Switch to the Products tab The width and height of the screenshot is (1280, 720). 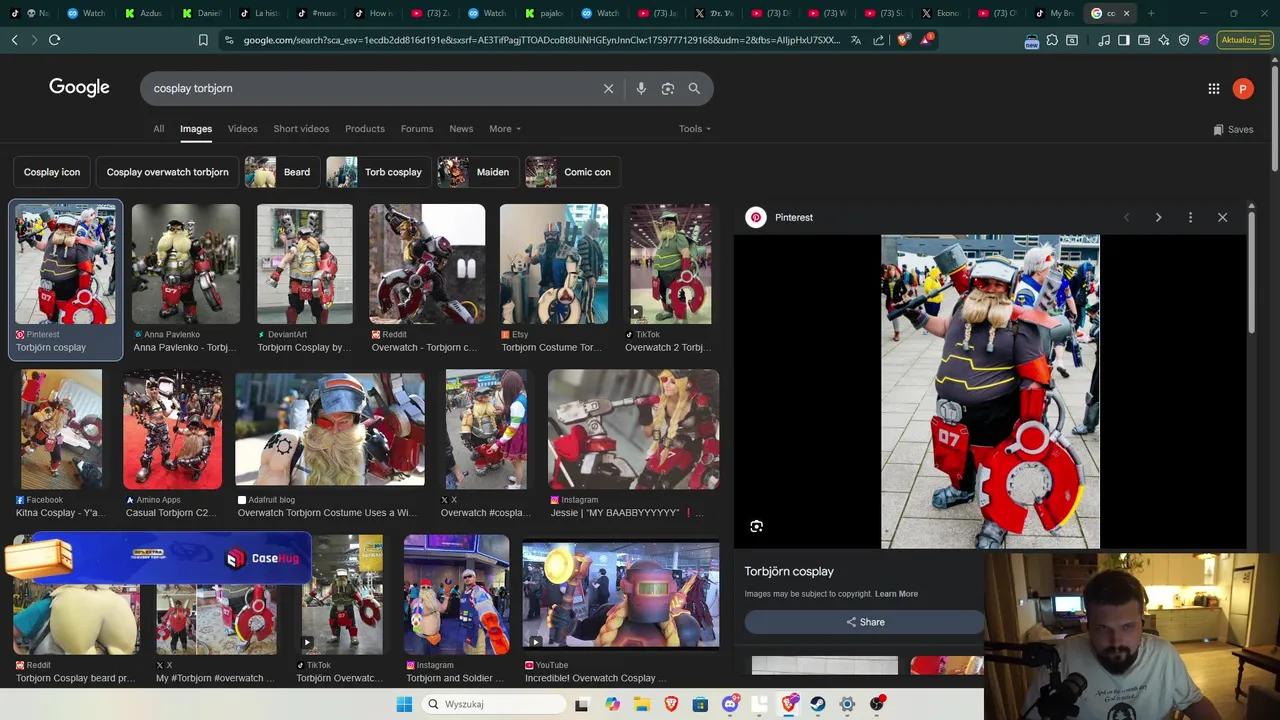pyautogui.click(x=365, y=129)
